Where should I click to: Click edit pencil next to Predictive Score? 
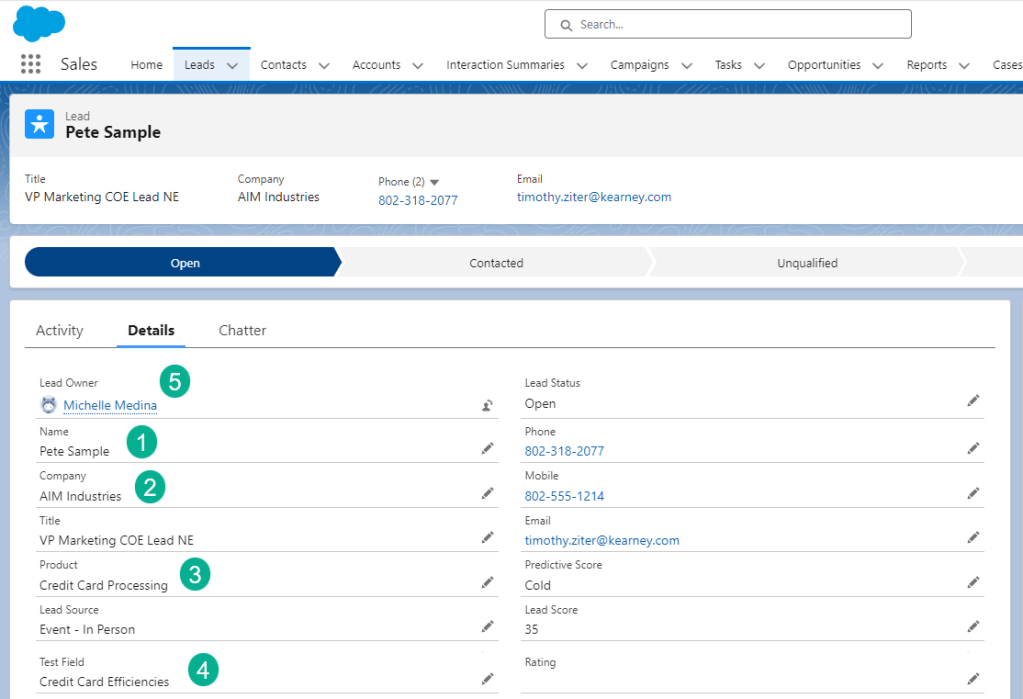click(973, 582)
